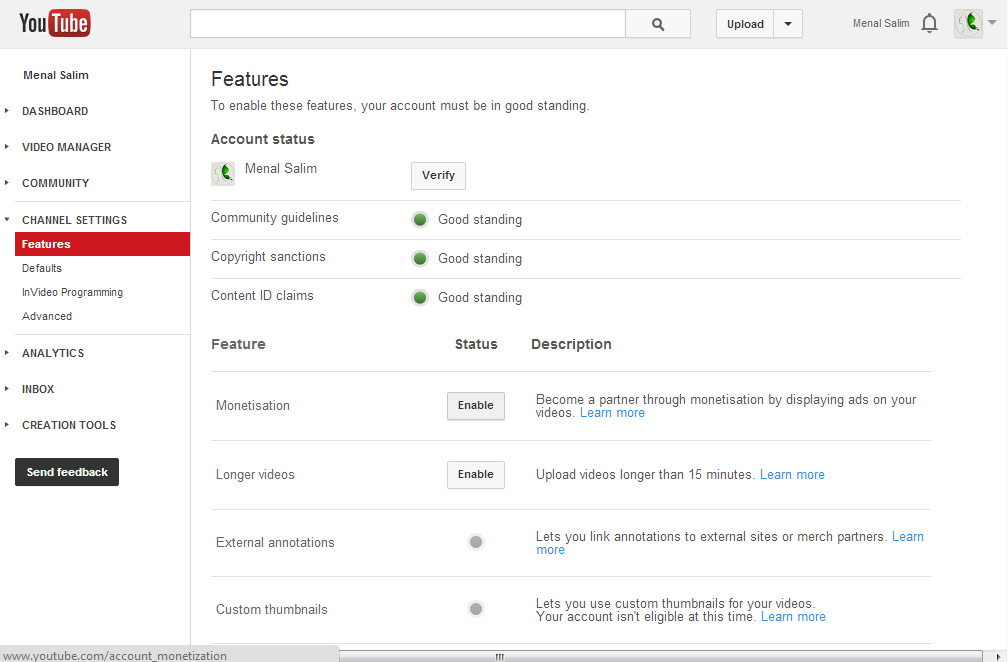Click the Send feedback button
The image size is (1008, 662).
coord(67,472)
